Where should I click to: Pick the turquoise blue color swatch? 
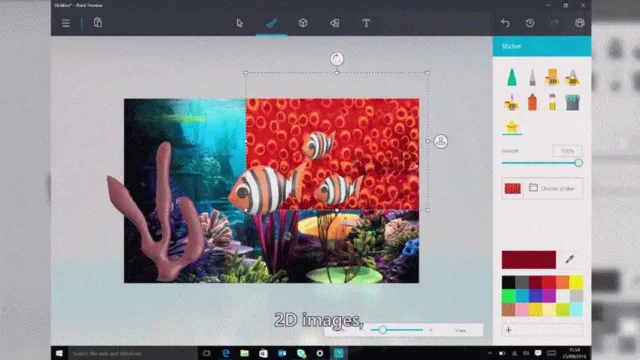pyautogui.click(x=522, y=296)
